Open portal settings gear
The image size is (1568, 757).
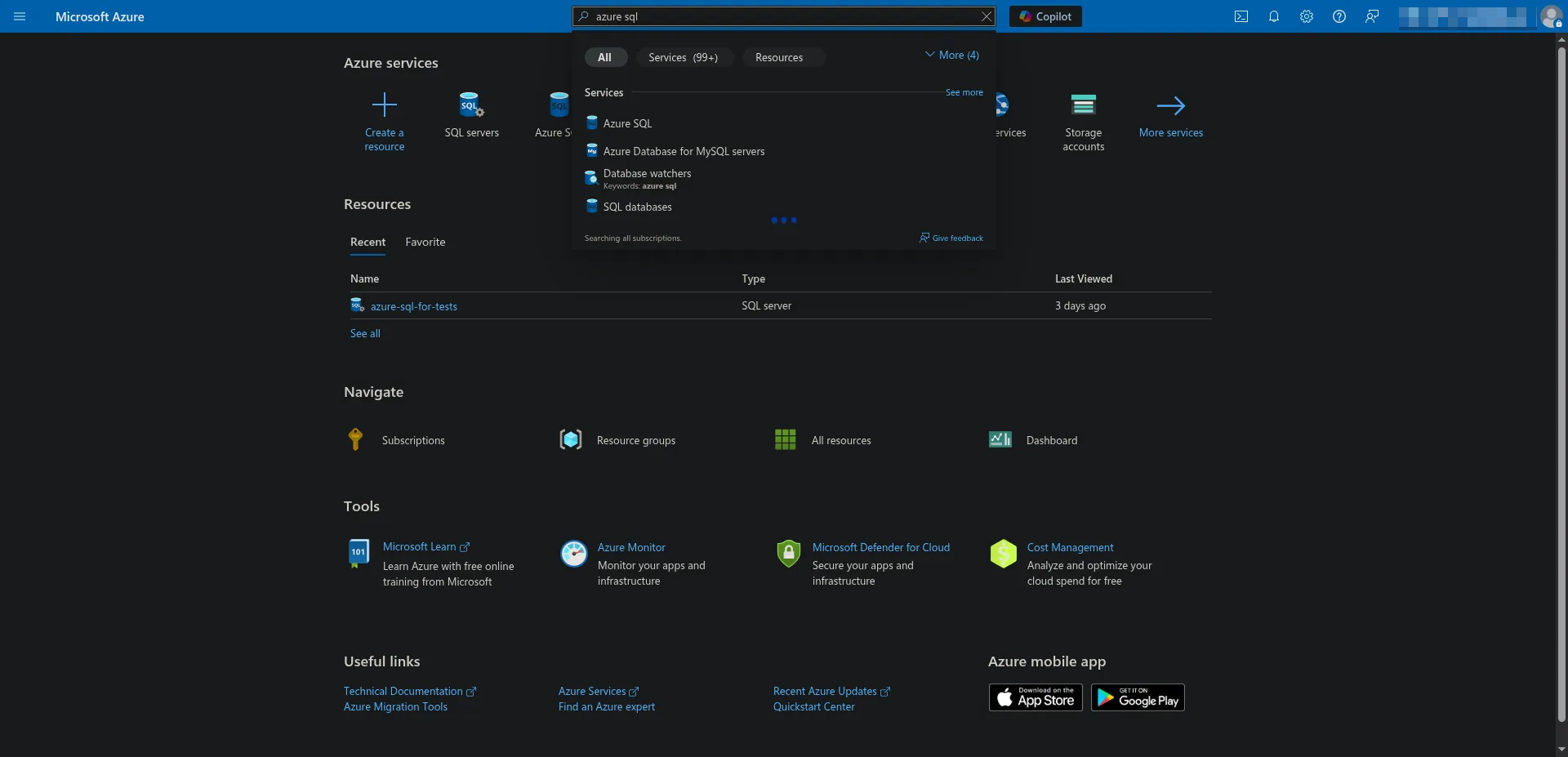pos(1307,16)
